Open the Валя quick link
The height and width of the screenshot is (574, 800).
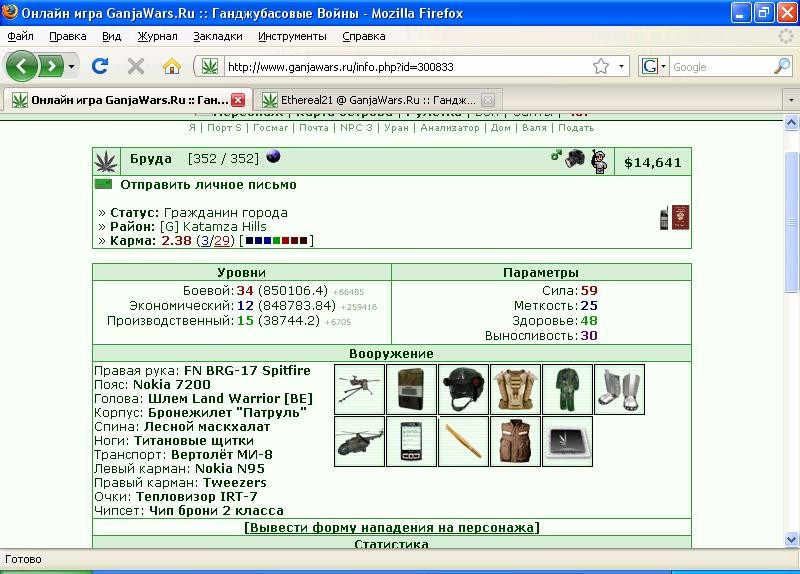tap(534, 128)
